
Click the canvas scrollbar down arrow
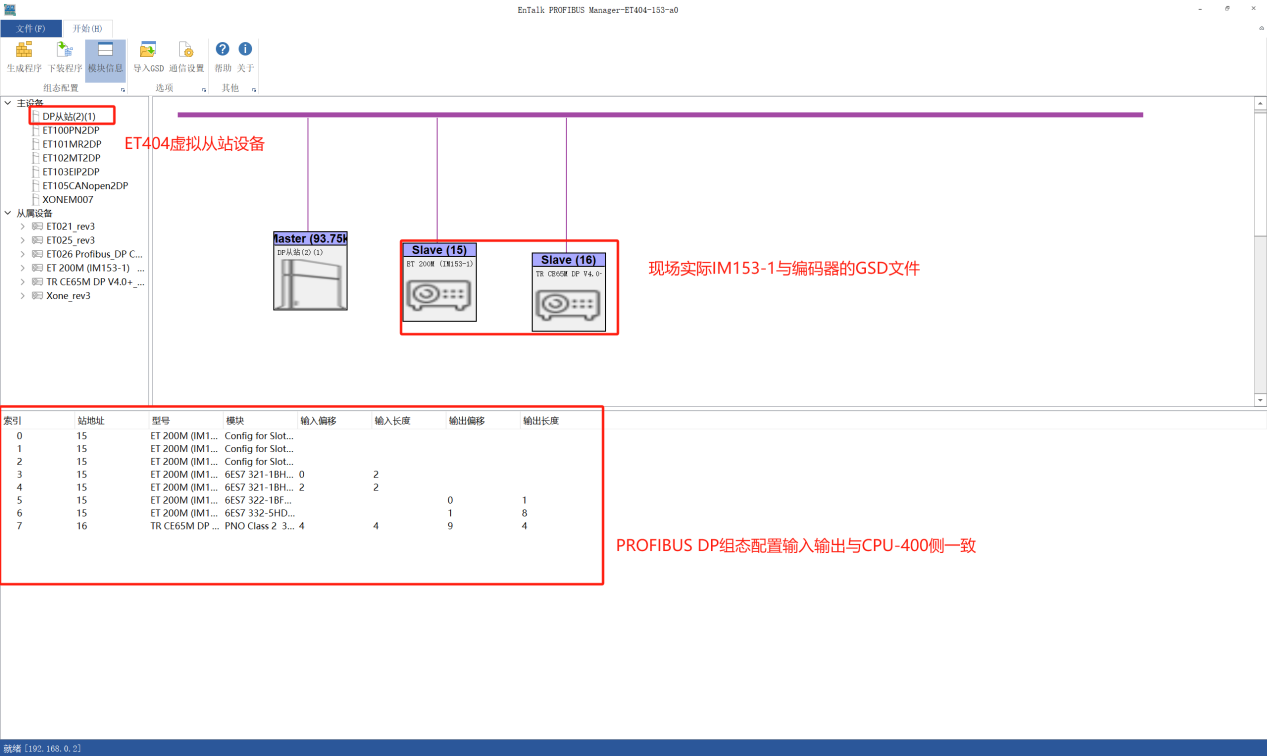pos(1260,400)
